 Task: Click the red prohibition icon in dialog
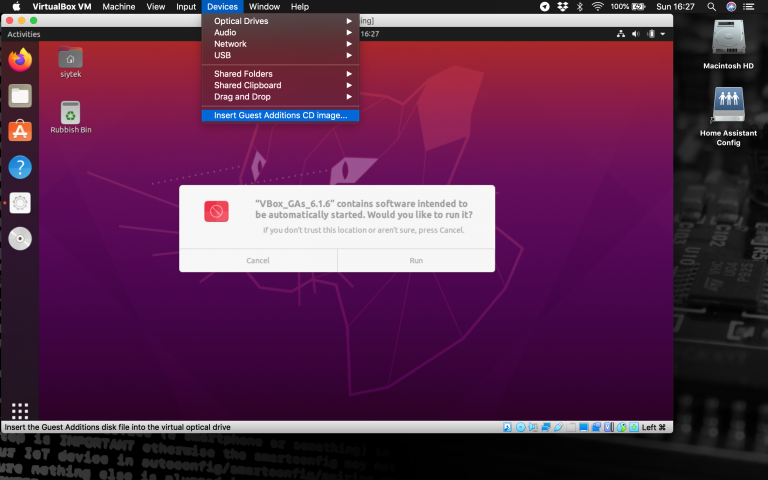[216, 211]
